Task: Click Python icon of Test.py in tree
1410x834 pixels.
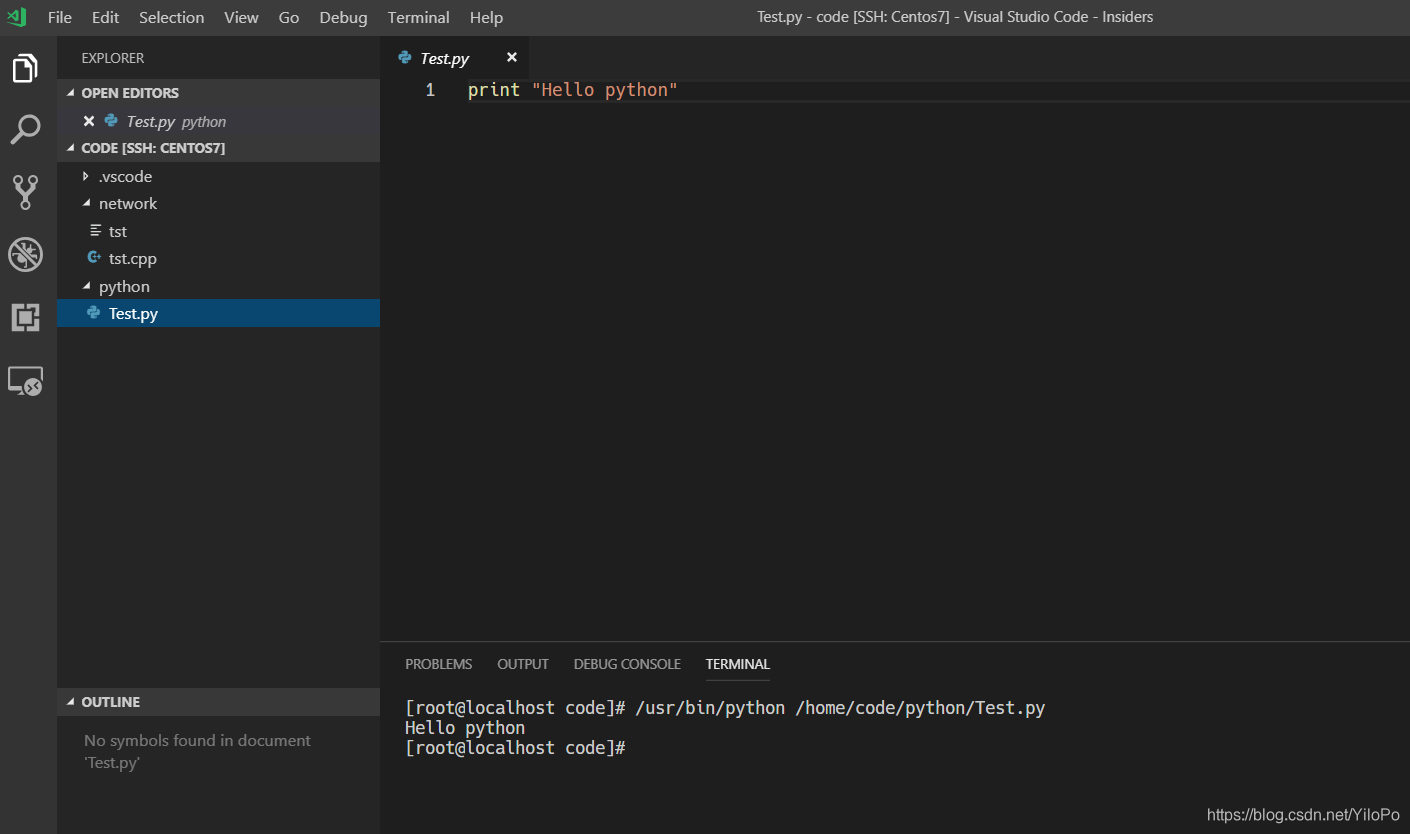Action: [94, 313]
